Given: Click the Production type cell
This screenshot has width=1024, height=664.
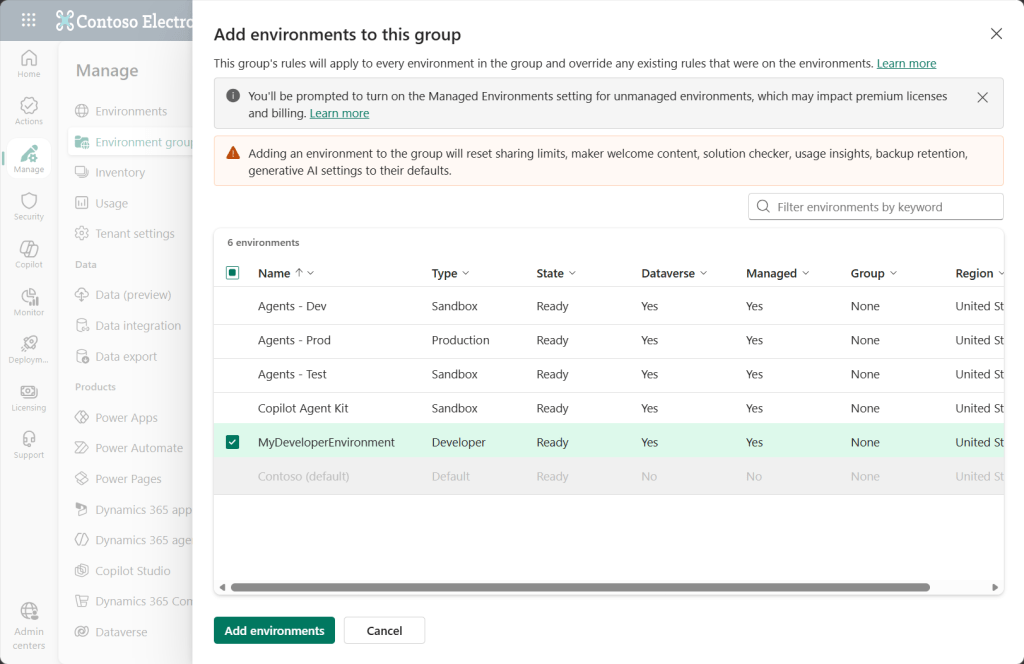Looking at the screenshot, I should click(460, 340).
